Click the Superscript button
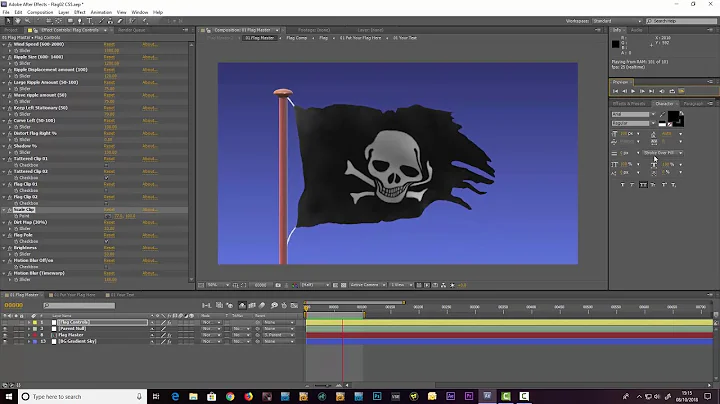Image resolution: width=720 pixels, height=404 pixels. point(664,185)
